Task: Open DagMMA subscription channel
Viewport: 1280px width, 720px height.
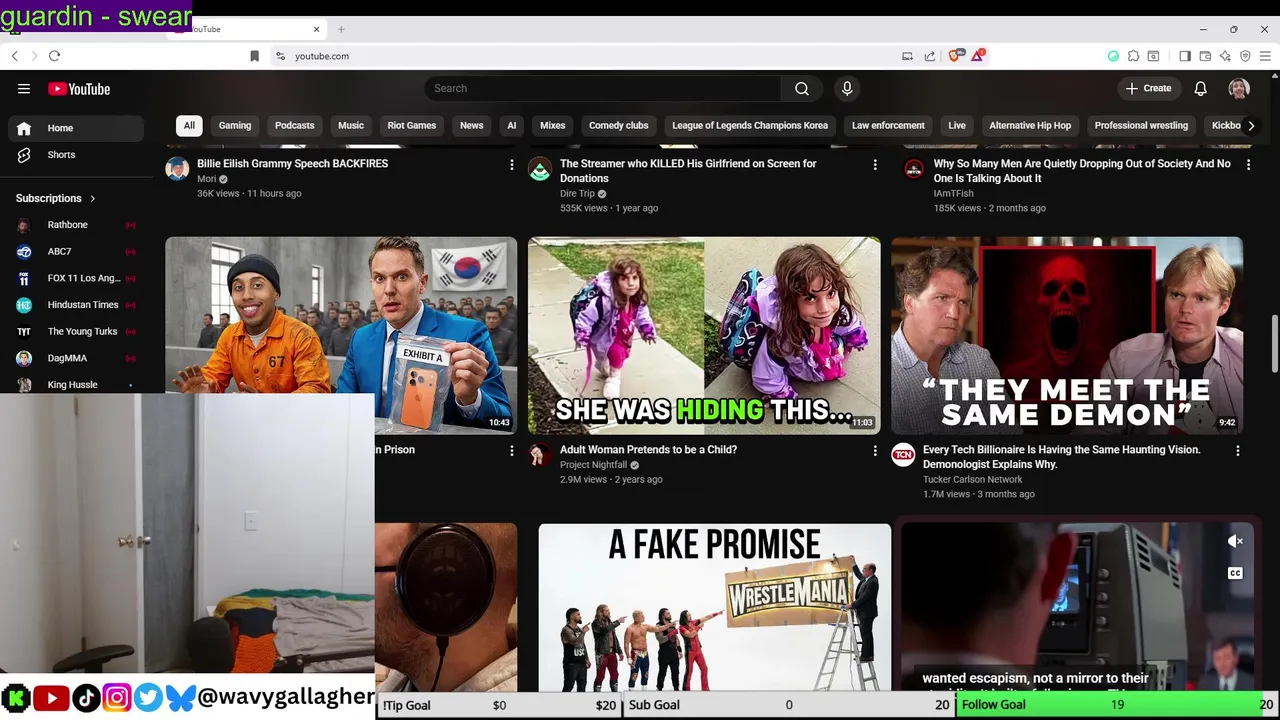Action: click(x=76, y=358)
